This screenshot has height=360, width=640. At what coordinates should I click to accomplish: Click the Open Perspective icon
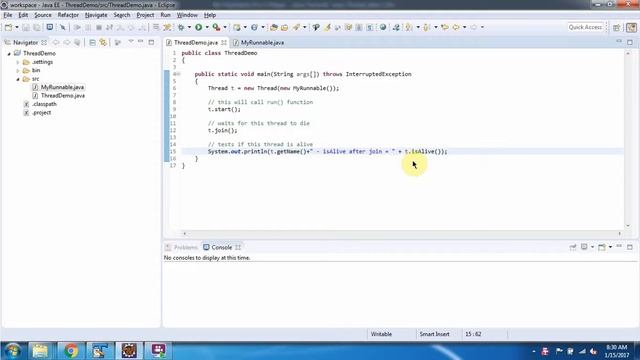pyautogui.click(x=617, y=27)
